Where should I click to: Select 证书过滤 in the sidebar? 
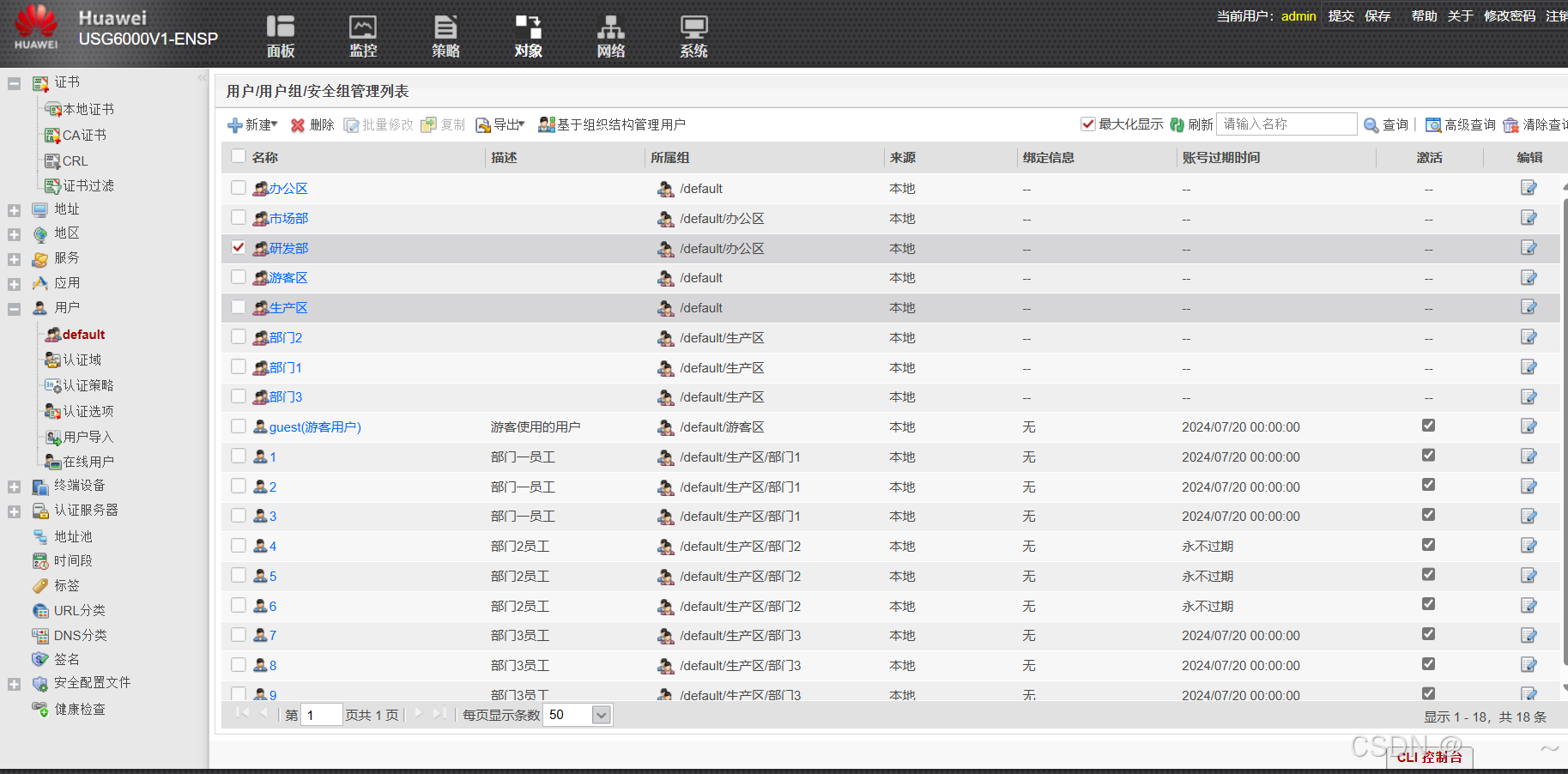click(88, 186)
